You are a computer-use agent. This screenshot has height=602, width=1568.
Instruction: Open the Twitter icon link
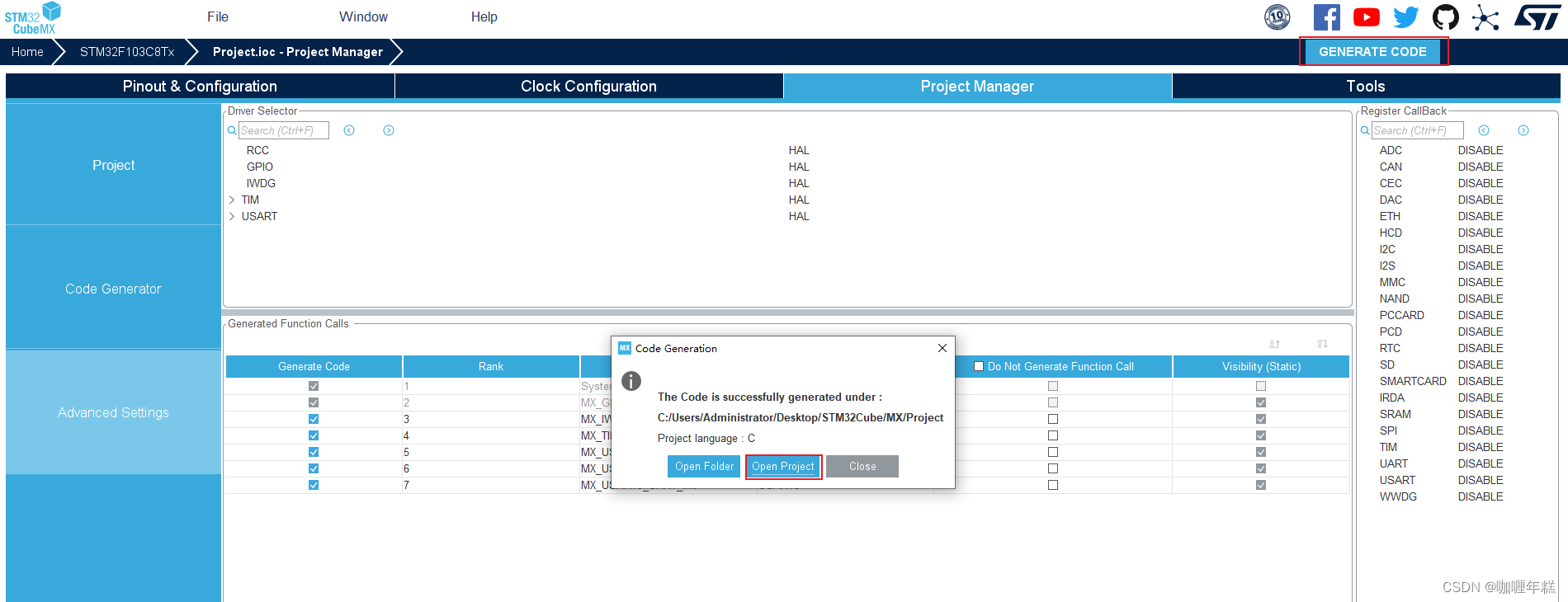[x=1406, y=17]
